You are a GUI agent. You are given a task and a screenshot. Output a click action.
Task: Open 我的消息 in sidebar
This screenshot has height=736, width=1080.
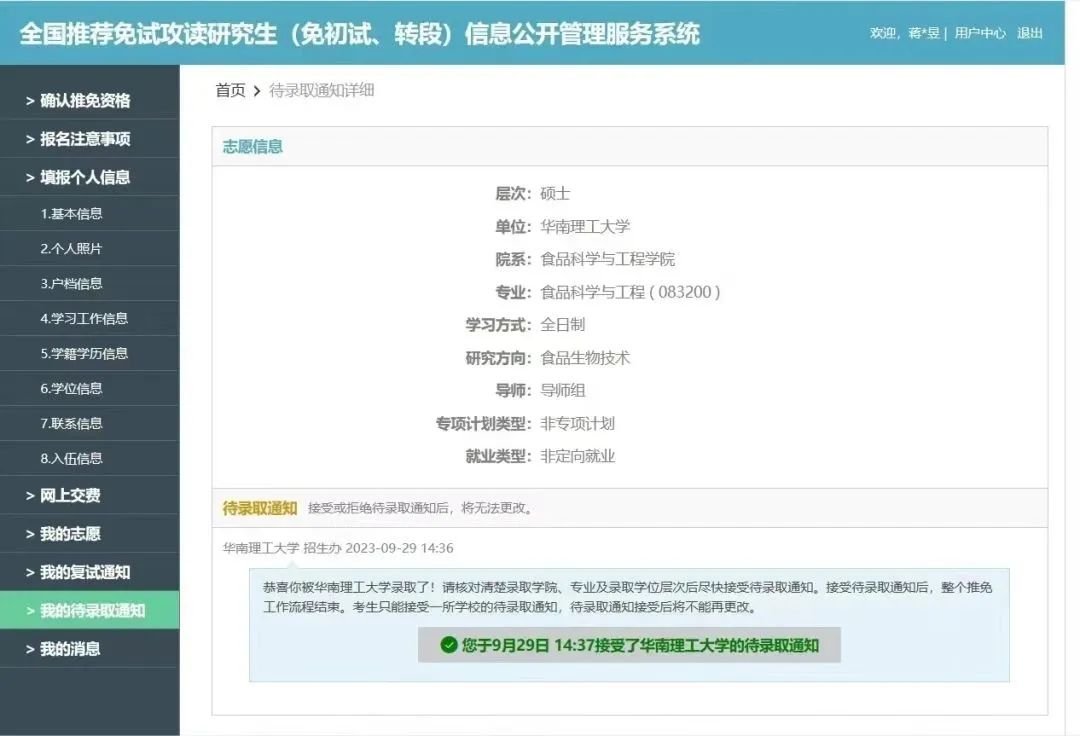click(70, 649)
